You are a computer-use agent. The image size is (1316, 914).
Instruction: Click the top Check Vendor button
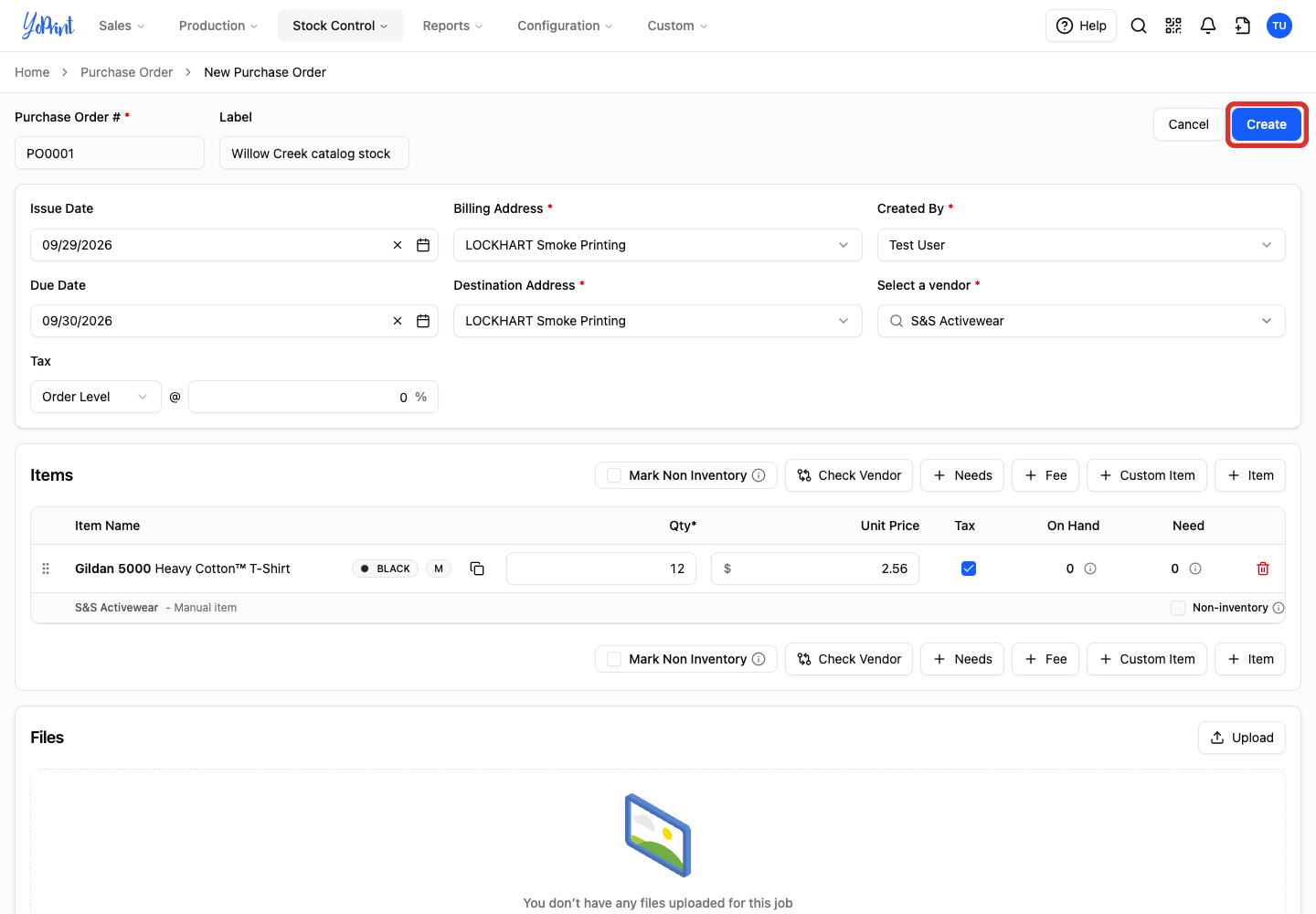coord(849,475)
